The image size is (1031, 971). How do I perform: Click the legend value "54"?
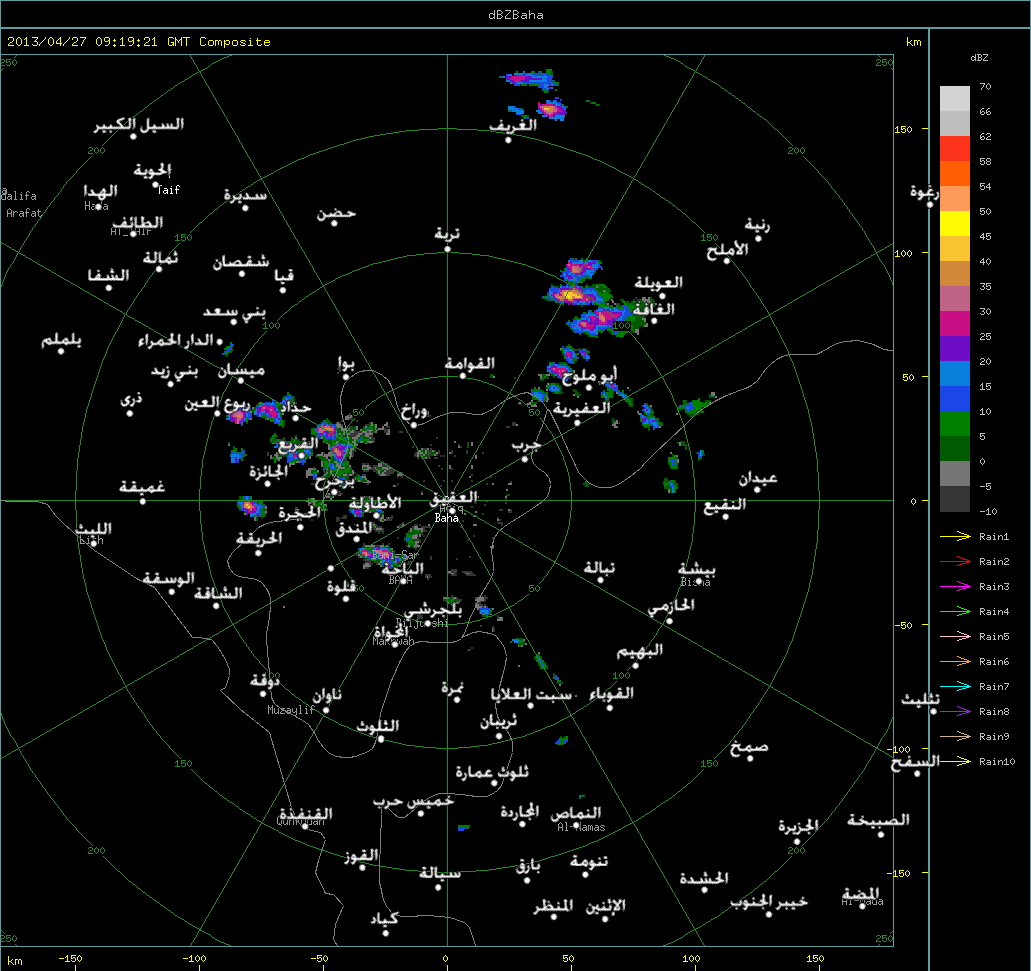pyautogui.click(x=985, y=187)
